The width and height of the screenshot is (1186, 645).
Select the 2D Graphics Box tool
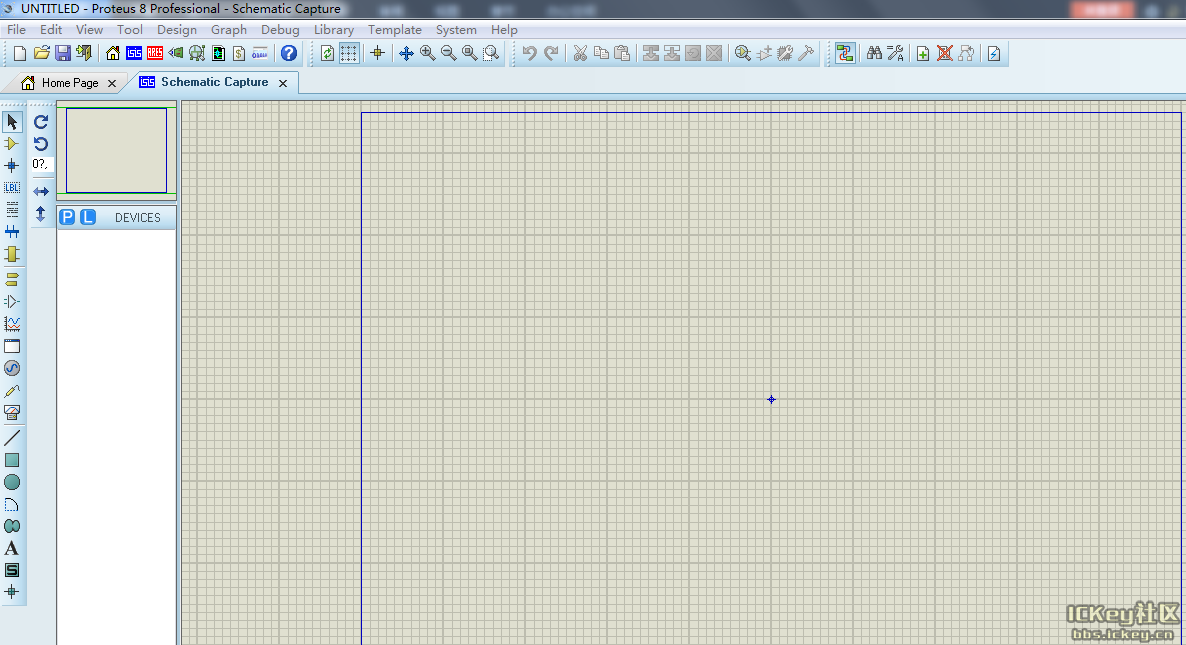(12, 460)
